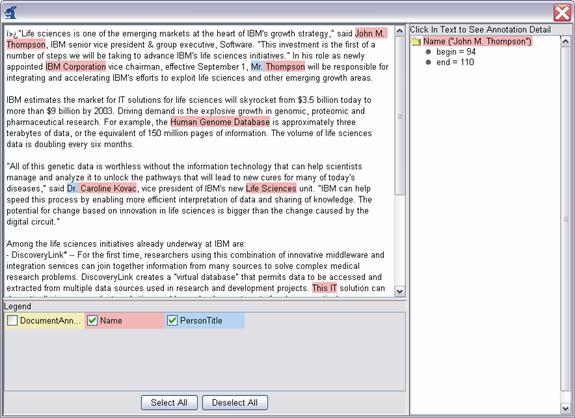Click the highlighted "Human Genome Database" annotation
Image resolution: width=575 pixels, height=418 pixels.
click(x=220, y=122)
